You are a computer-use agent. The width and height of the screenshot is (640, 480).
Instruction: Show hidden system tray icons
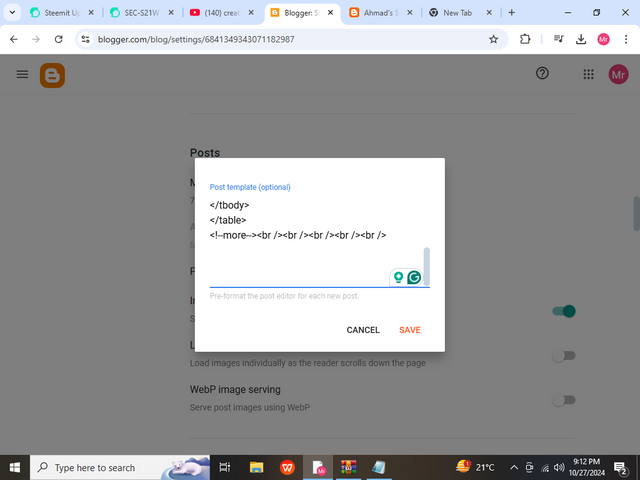[x=514, y=467]
